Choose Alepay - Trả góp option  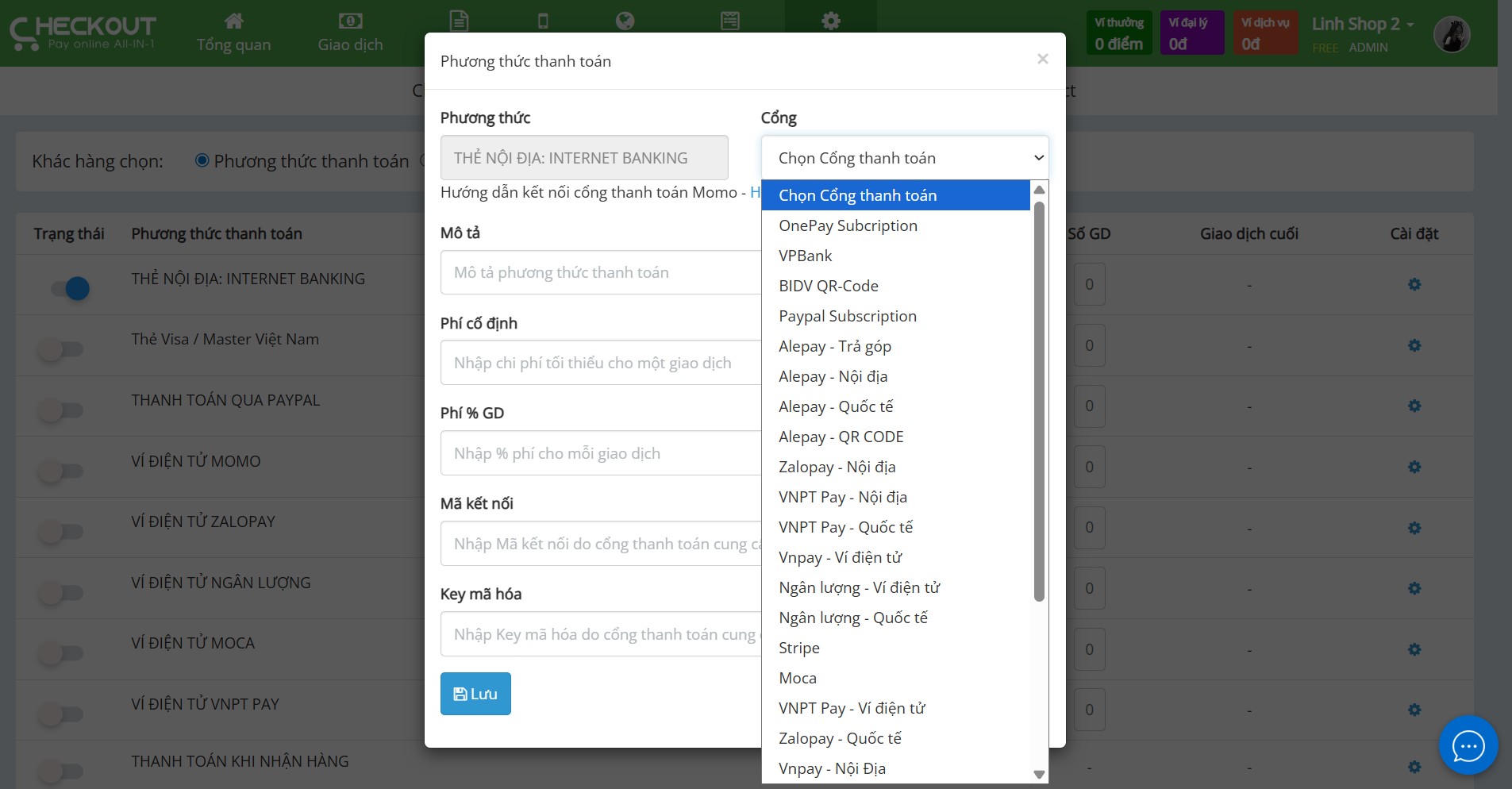tap(896, 346)
